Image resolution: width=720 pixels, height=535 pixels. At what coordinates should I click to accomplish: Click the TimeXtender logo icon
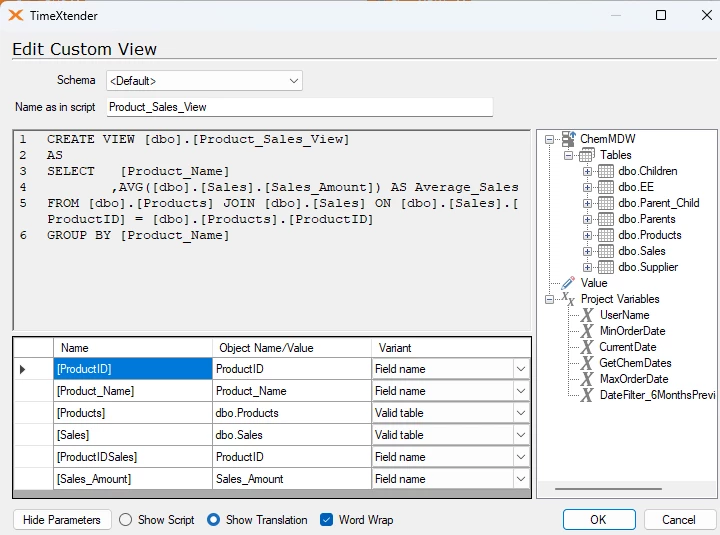click(16, 16)
